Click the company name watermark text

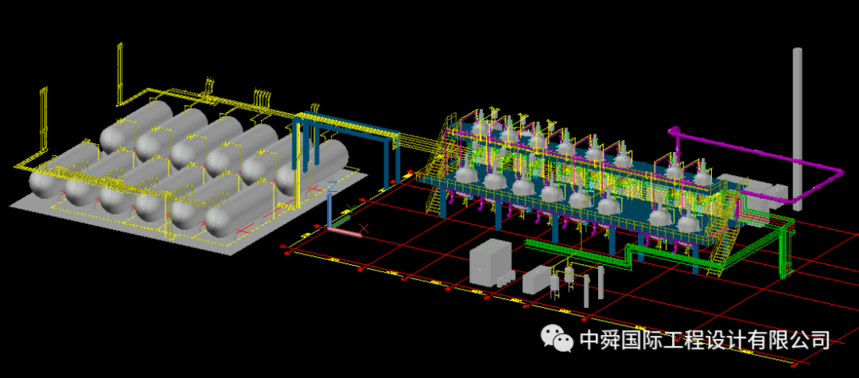[704, 341]
